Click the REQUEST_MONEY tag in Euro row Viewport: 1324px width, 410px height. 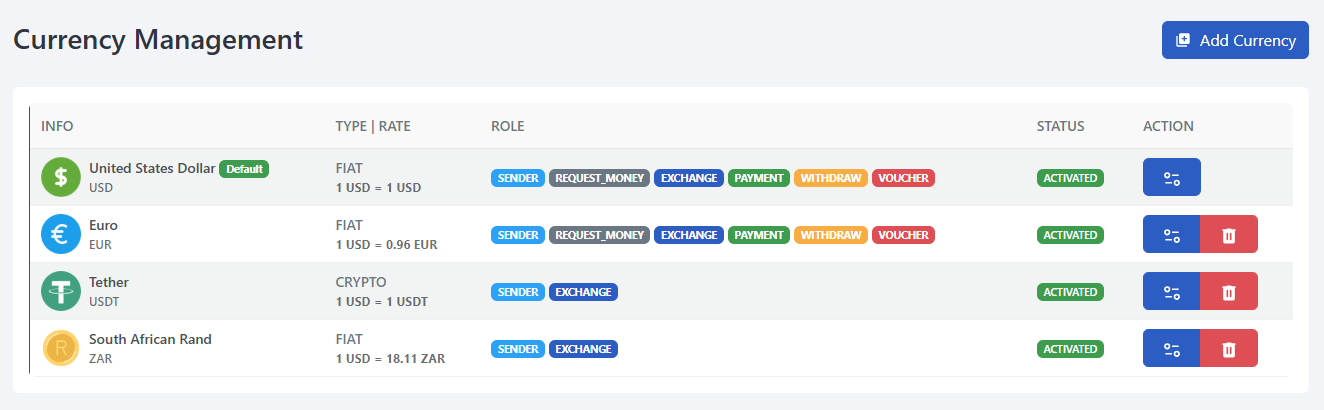pos(599,235)
